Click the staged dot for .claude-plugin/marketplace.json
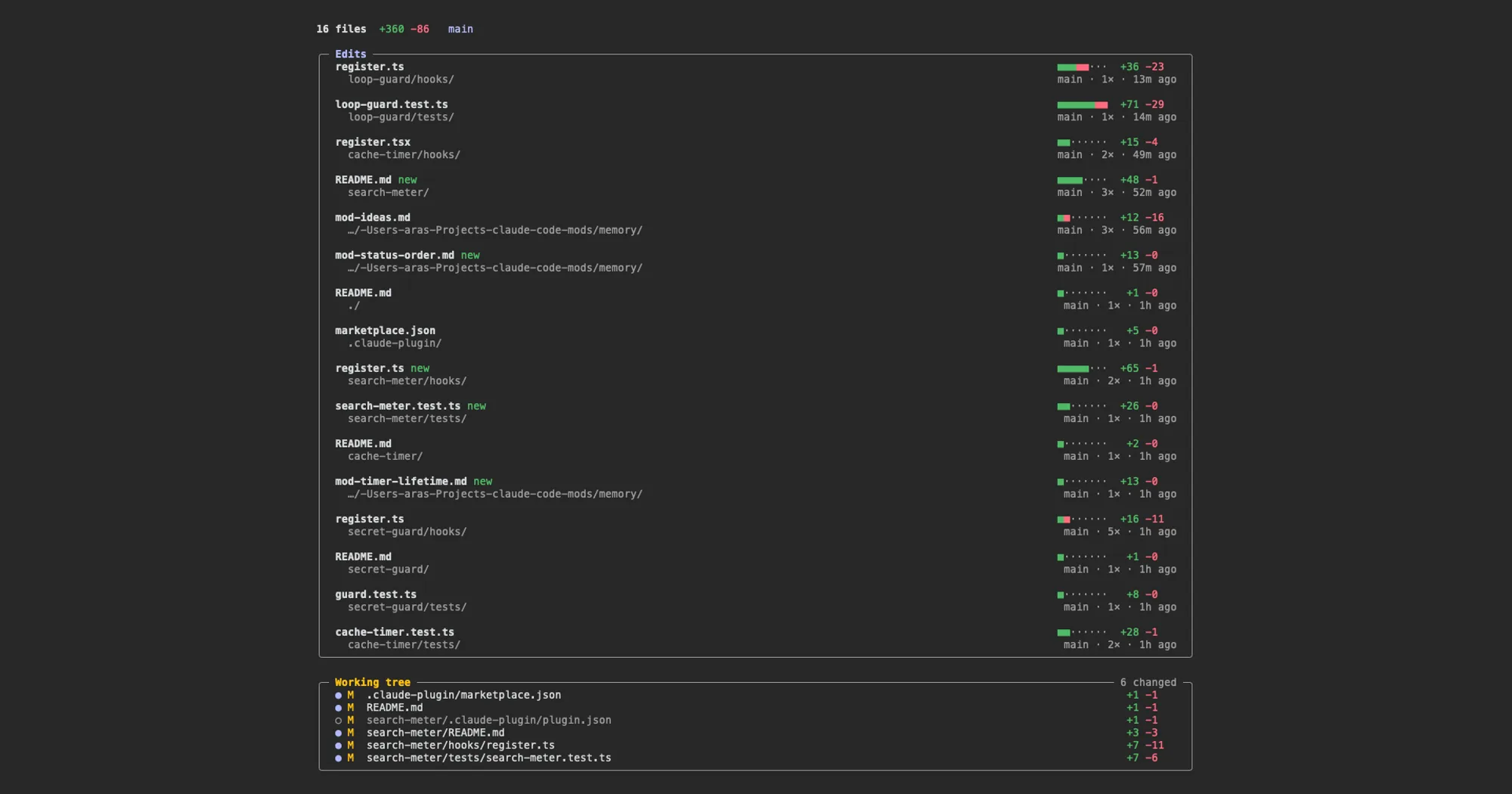This screenshot has width=1512, height=794. click(x=338, y=695)
